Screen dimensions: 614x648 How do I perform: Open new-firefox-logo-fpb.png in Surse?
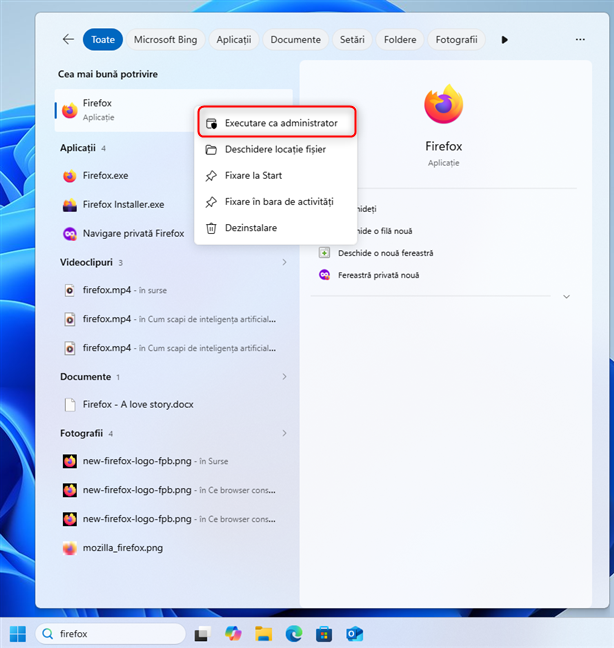tap(174, 461)
